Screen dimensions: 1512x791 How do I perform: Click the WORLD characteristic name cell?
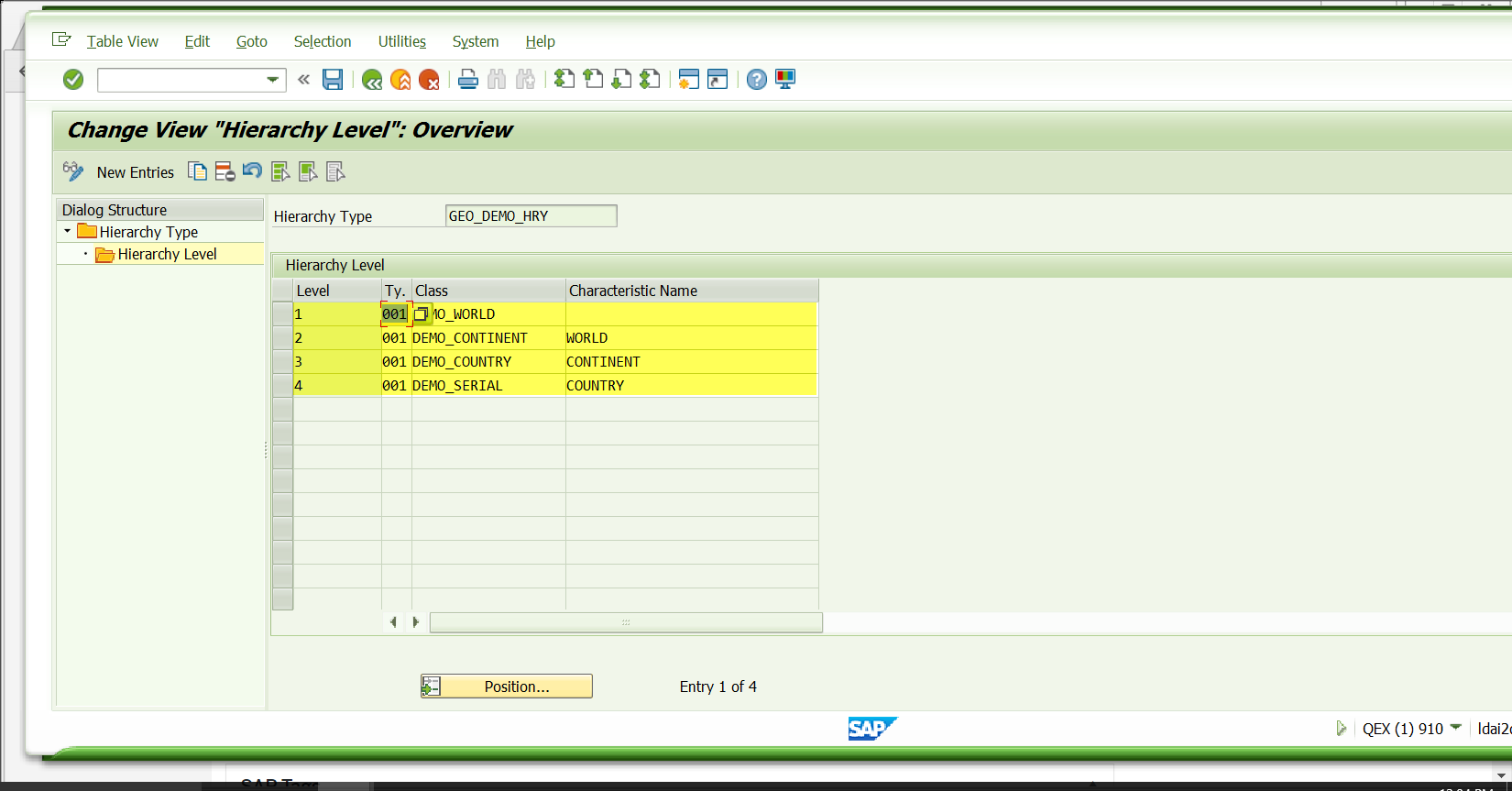click(x=692, y=338)
